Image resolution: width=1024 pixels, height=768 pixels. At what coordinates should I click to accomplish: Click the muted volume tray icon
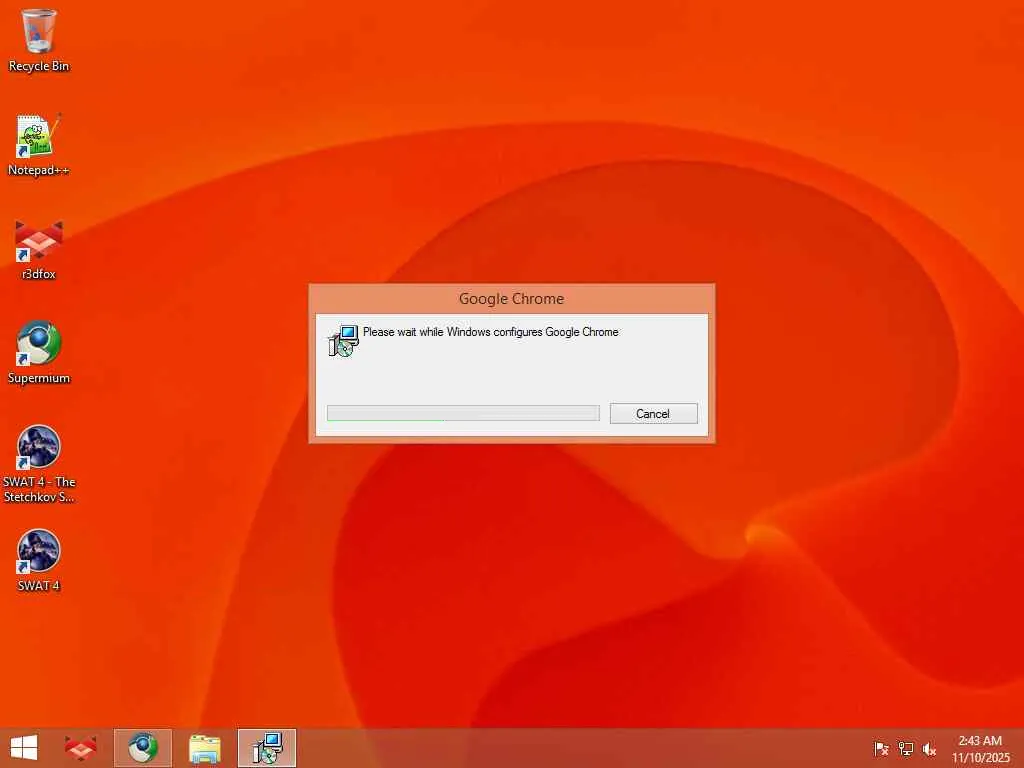click(929, 748)
